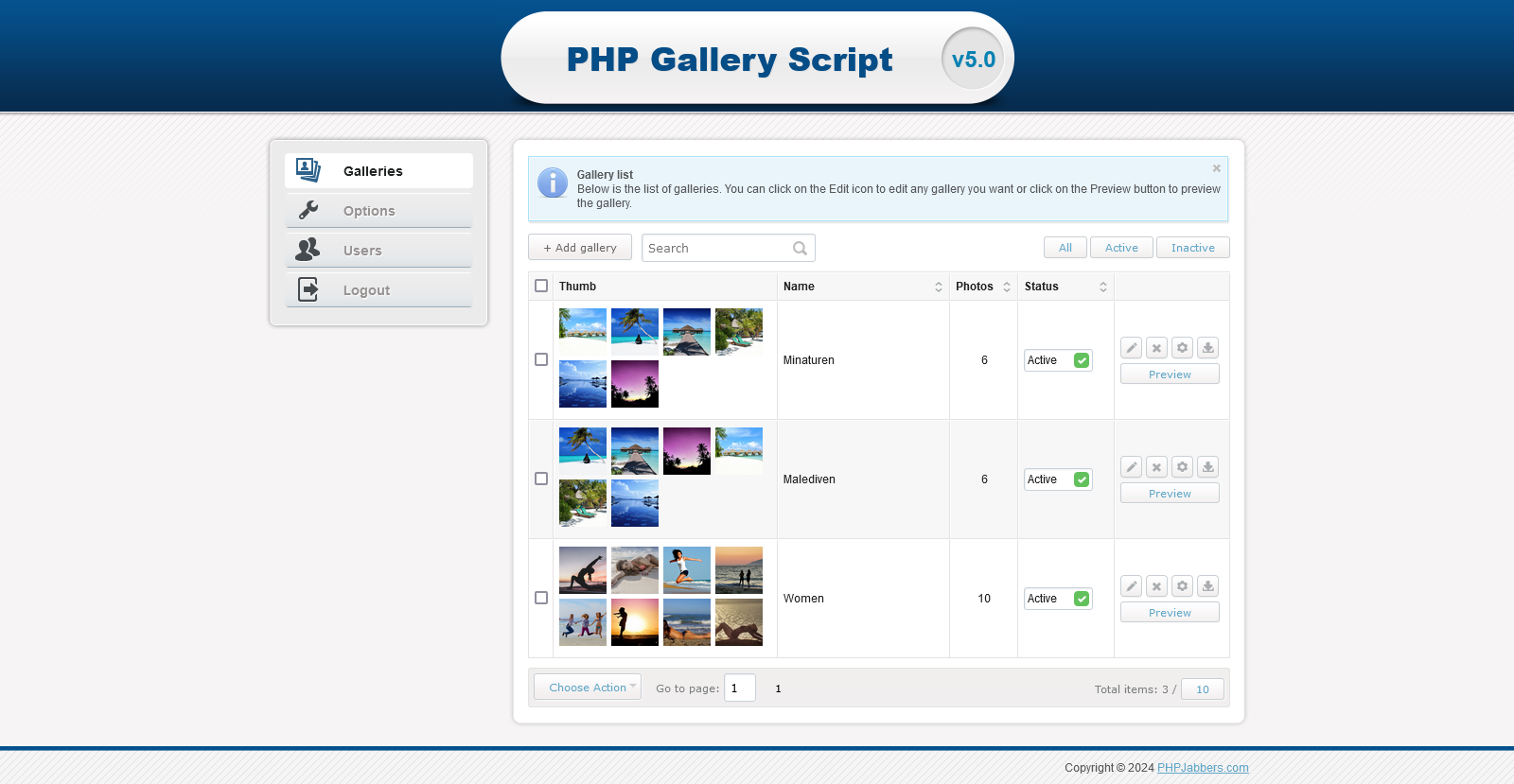Viewport: 1514px width, 784px height.
Task: Click the edit pencil icon for Women
Action: 1131,586
